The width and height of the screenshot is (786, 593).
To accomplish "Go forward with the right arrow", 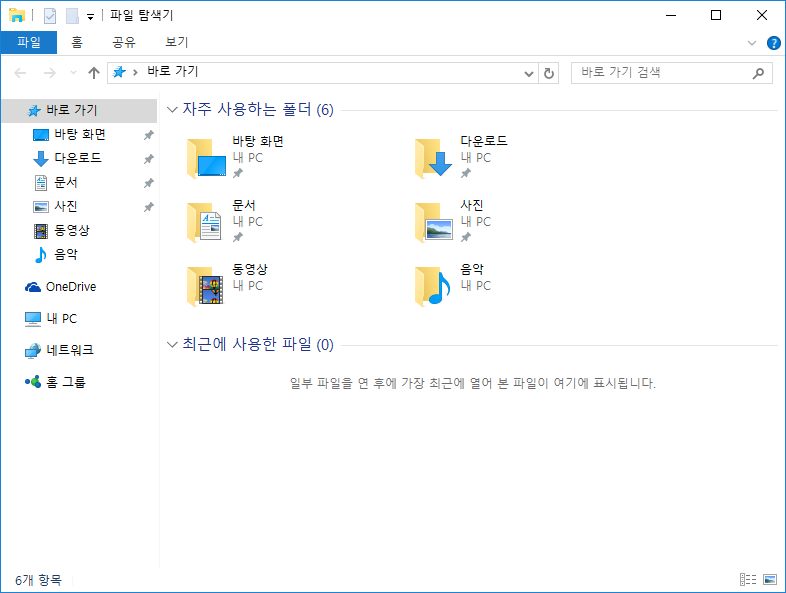I will 50,73.
